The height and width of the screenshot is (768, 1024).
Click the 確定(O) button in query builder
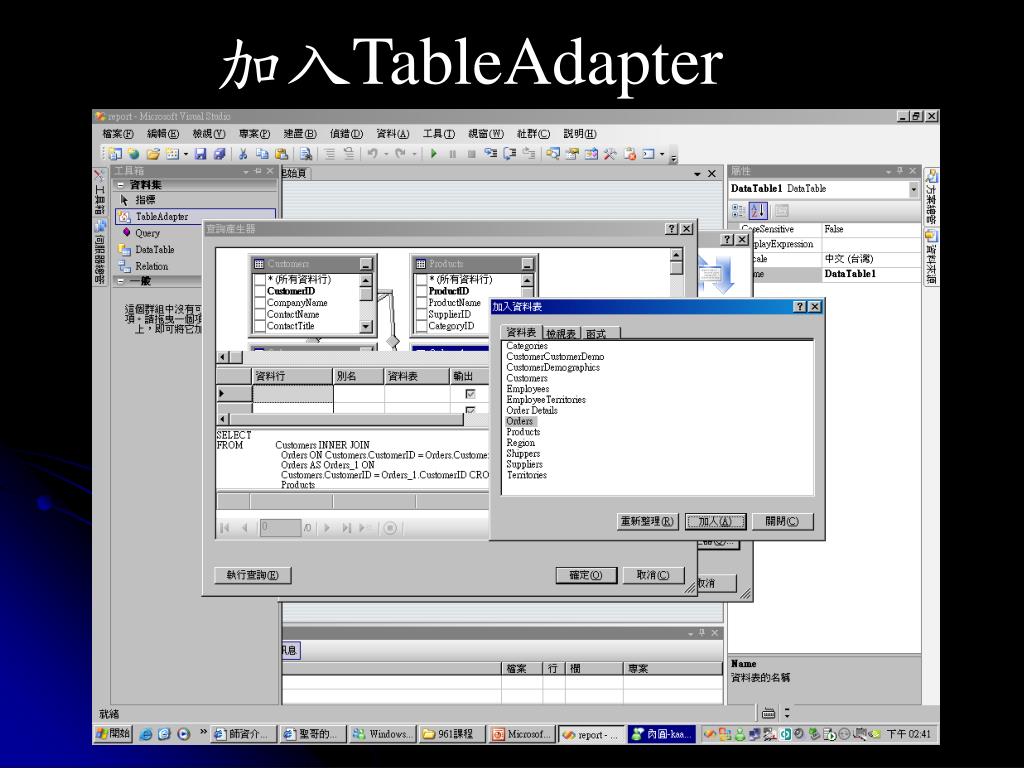coord(585,575)
